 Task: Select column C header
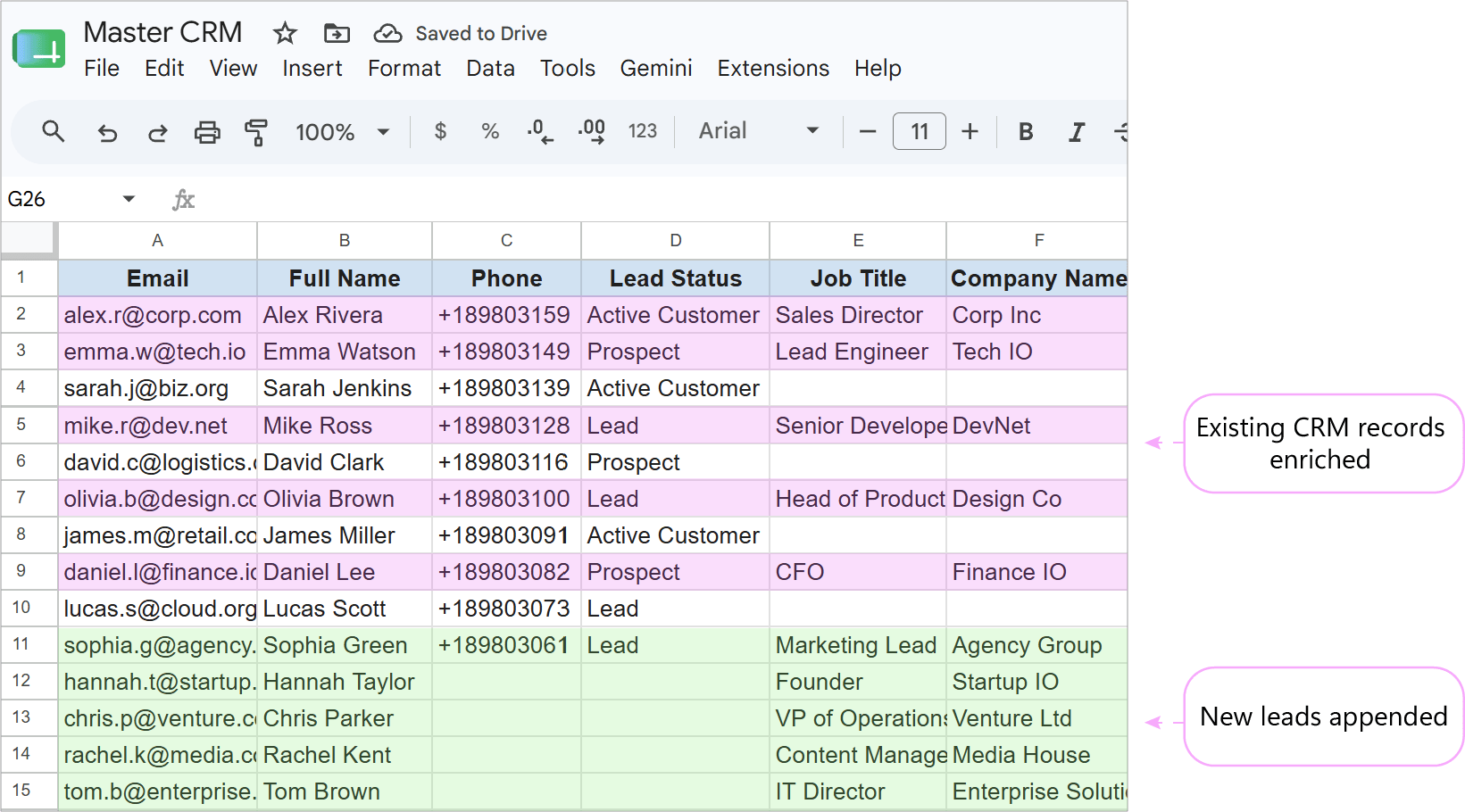tap(507, 240)
